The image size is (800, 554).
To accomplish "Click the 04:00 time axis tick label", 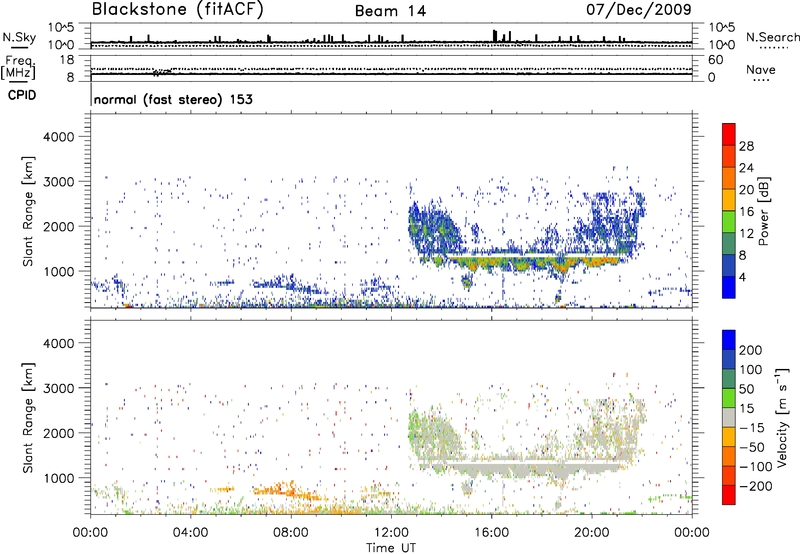I will point(190,533).
